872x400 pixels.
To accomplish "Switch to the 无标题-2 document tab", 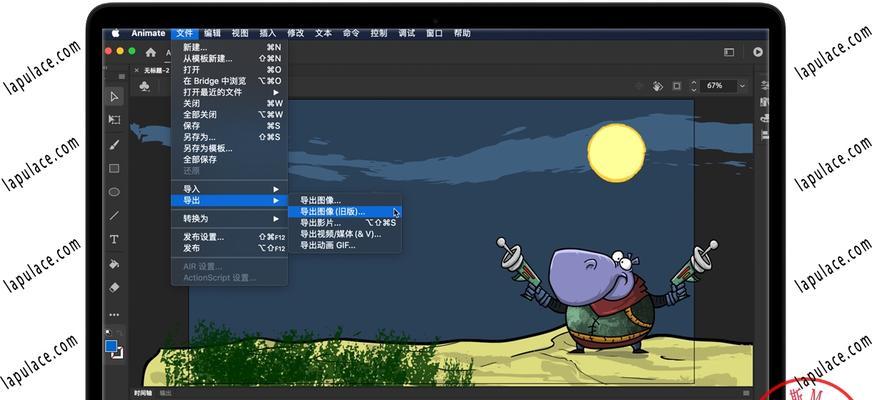I will [x=156, y=71].
